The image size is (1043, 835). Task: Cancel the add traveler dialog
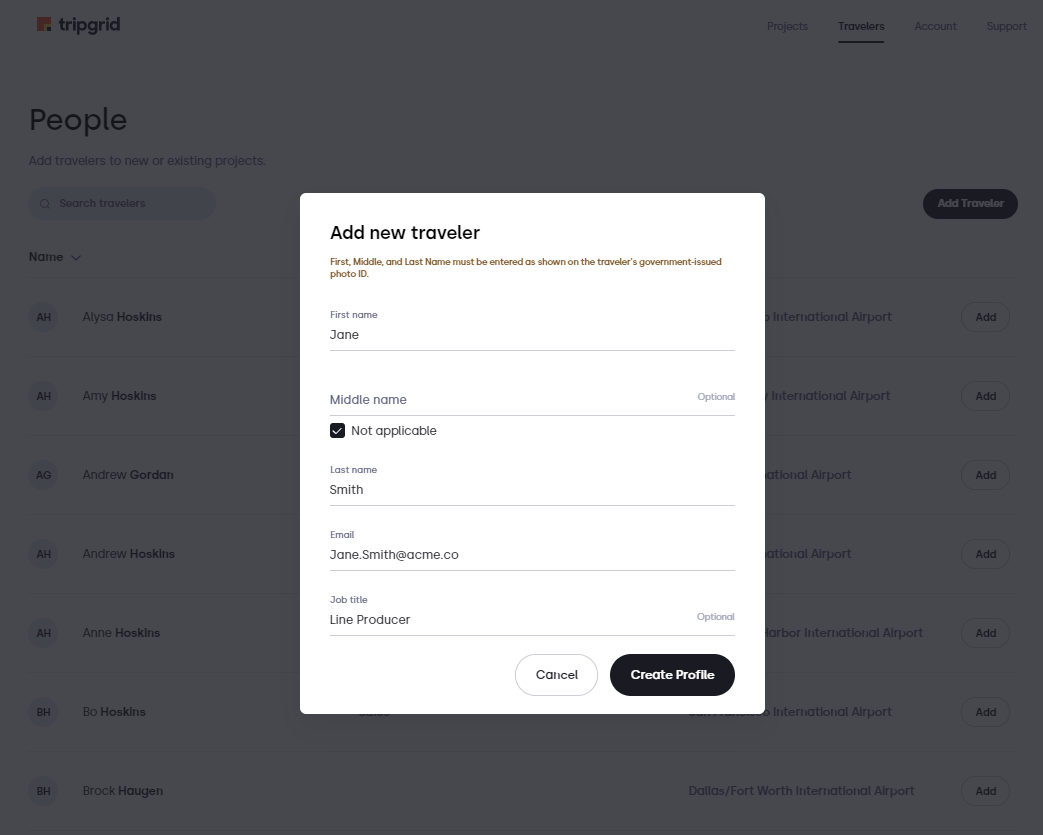(556, 675)
